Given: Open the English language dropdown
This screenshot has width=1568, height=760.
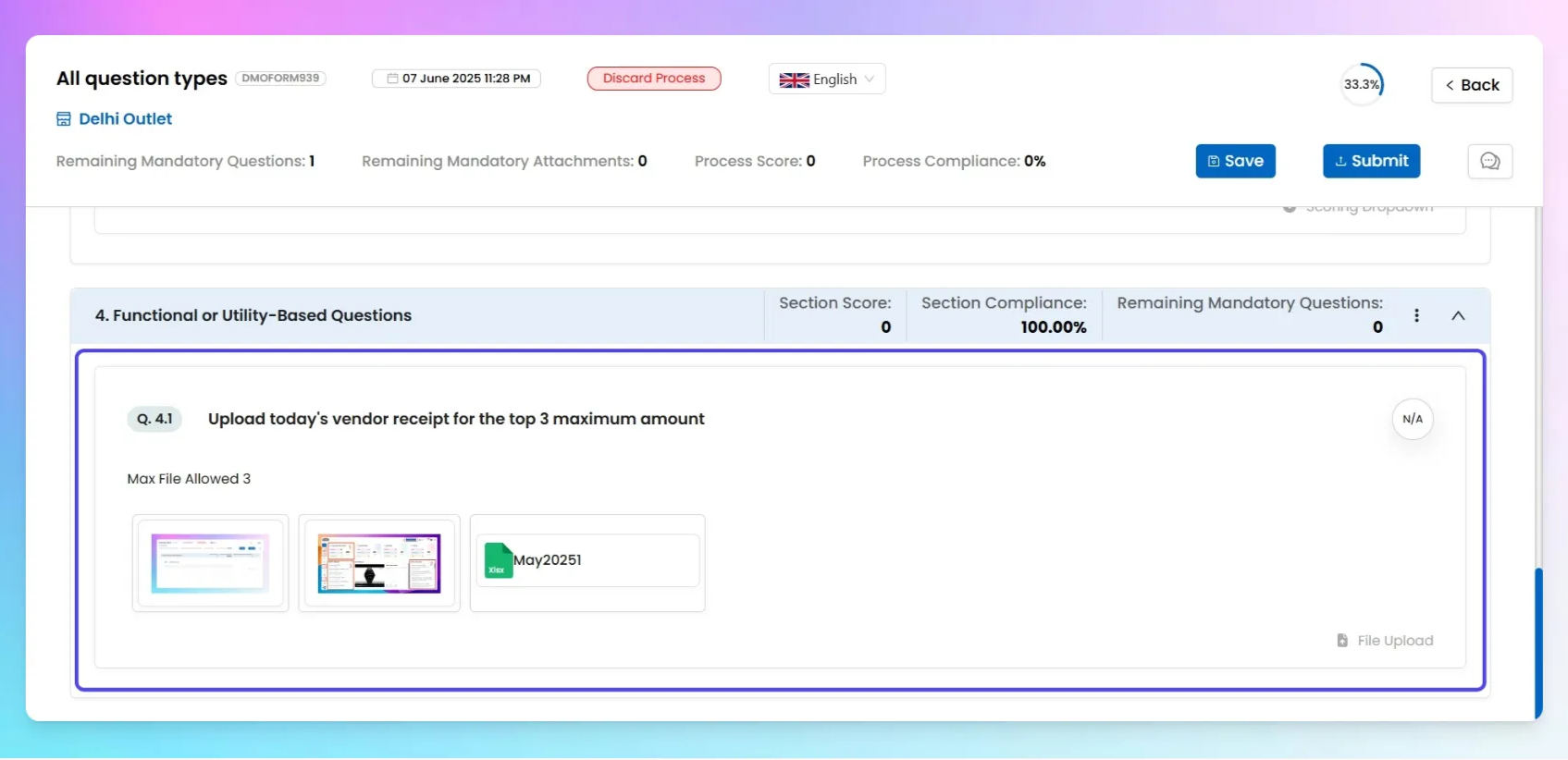Looking at the screenshot, I should click(x=827, y=80).
